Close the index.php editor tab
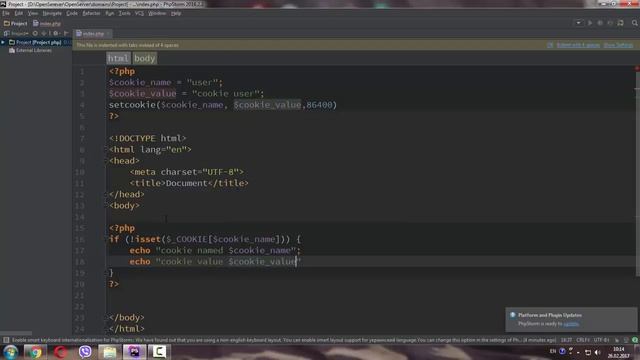This screenshot has width=640, height=360. 108,33
